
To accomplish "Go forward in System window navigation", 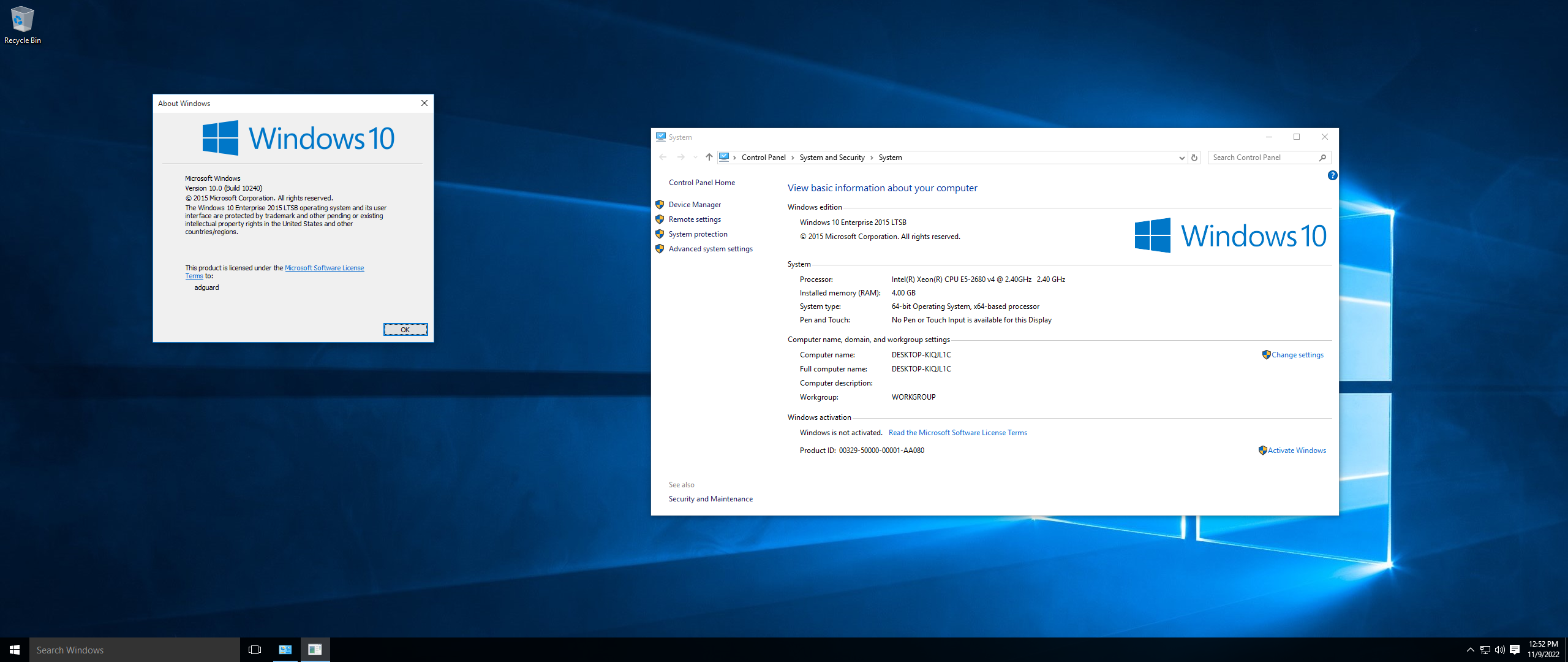I will pyautogui.click(x=680, y=158).
